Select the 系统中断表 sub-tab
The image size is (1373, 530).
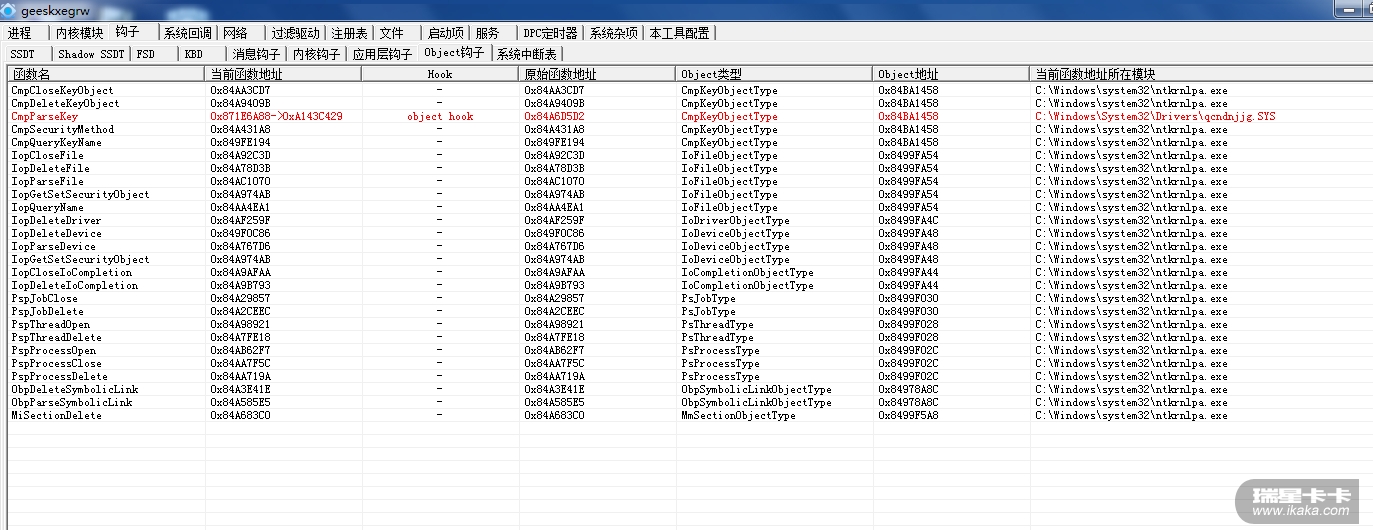click(x=527, y=54)
